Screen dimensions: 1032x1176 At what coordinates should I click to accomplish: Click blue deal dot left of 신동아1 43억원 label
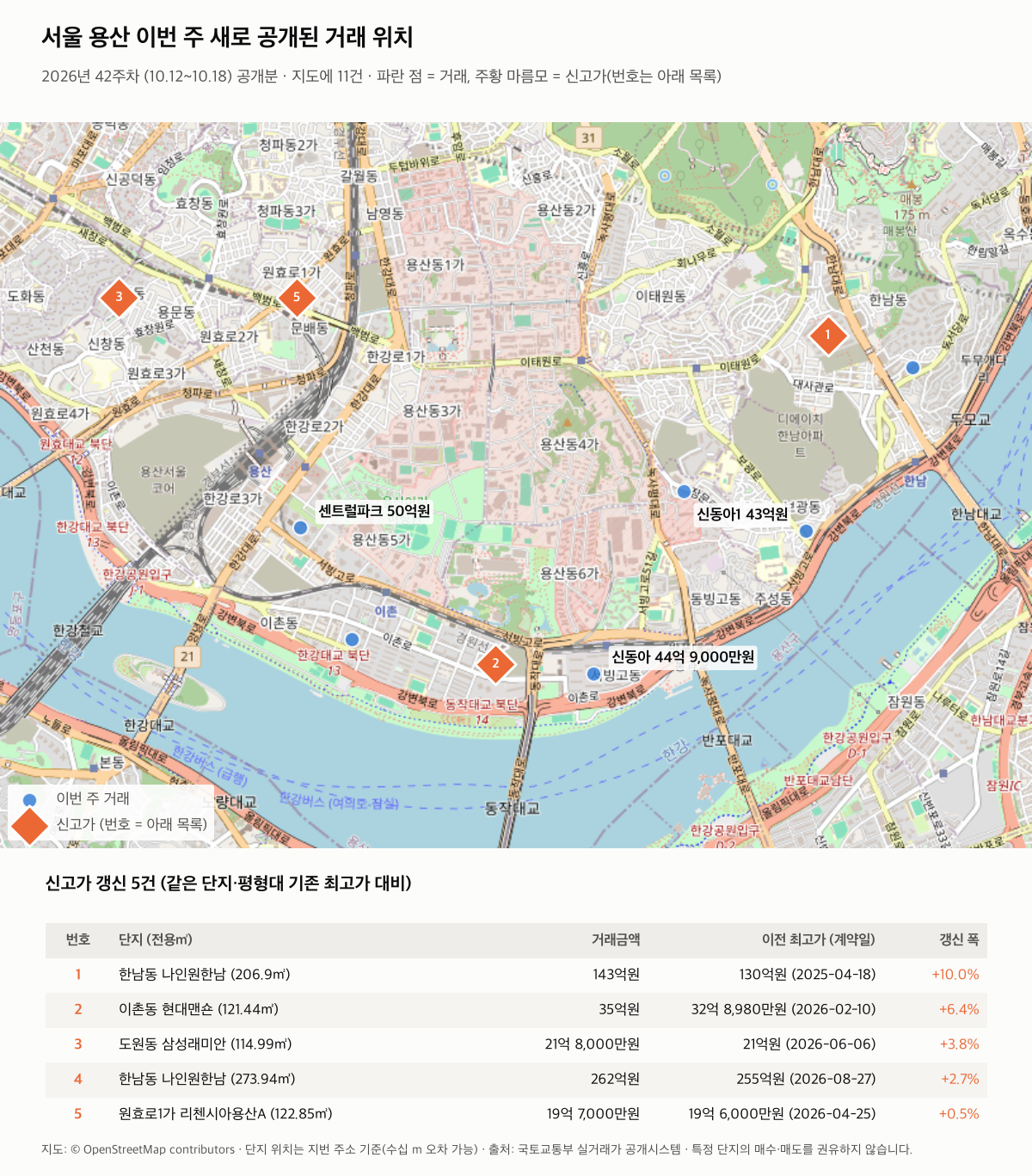coord(684,491)
